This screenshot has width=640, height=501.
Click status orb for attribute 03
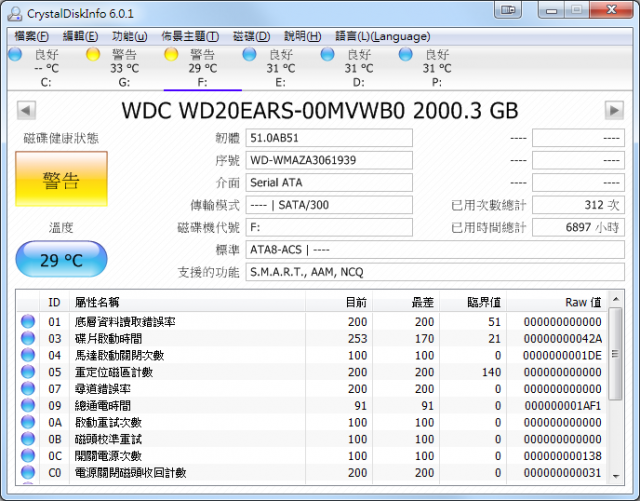pos(28,338)
